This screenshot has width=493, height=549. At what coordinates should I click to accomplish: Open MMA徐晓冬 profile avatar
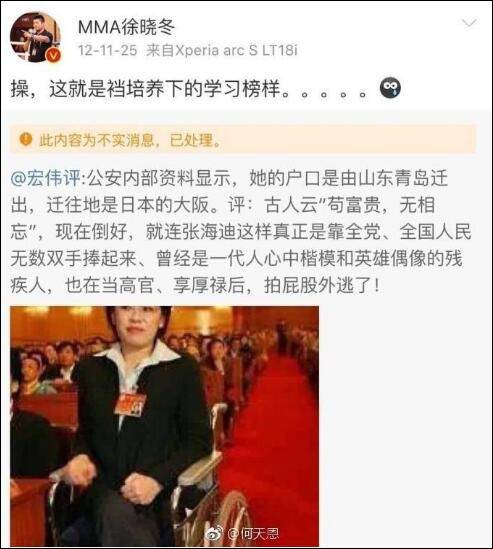point(35,37)
